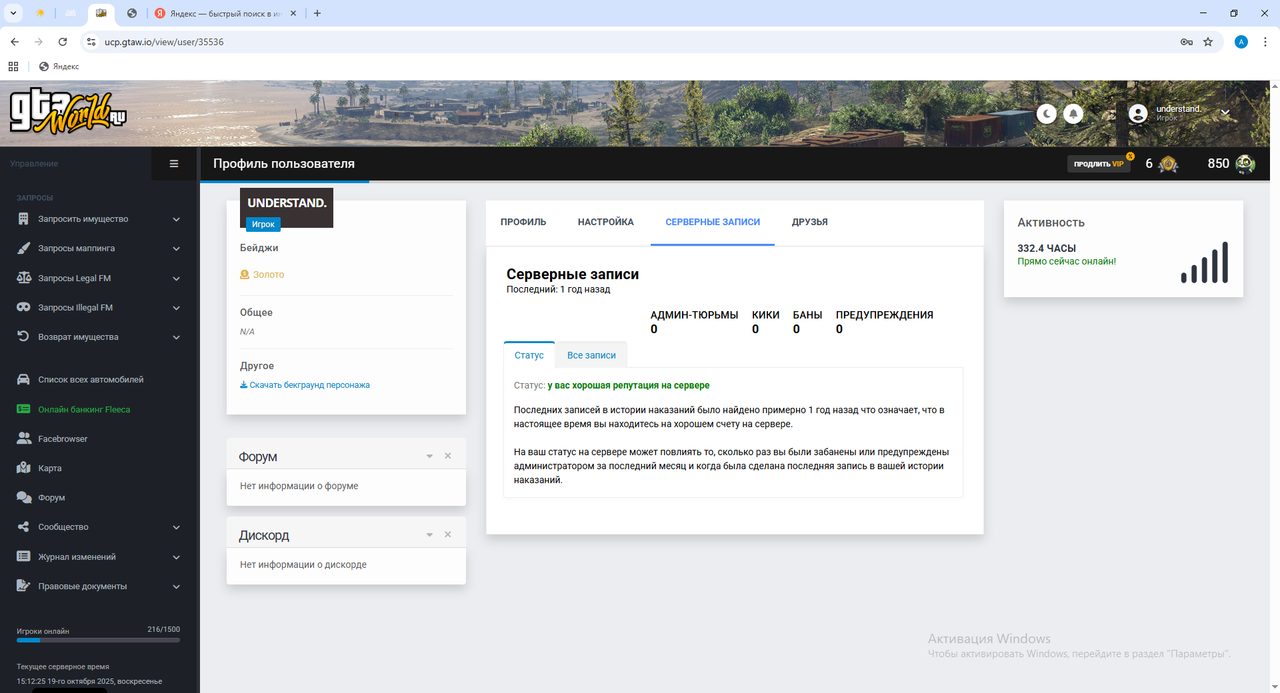Close the Дискорд panel
This screenshot has width=1280, height=693.
448,535
